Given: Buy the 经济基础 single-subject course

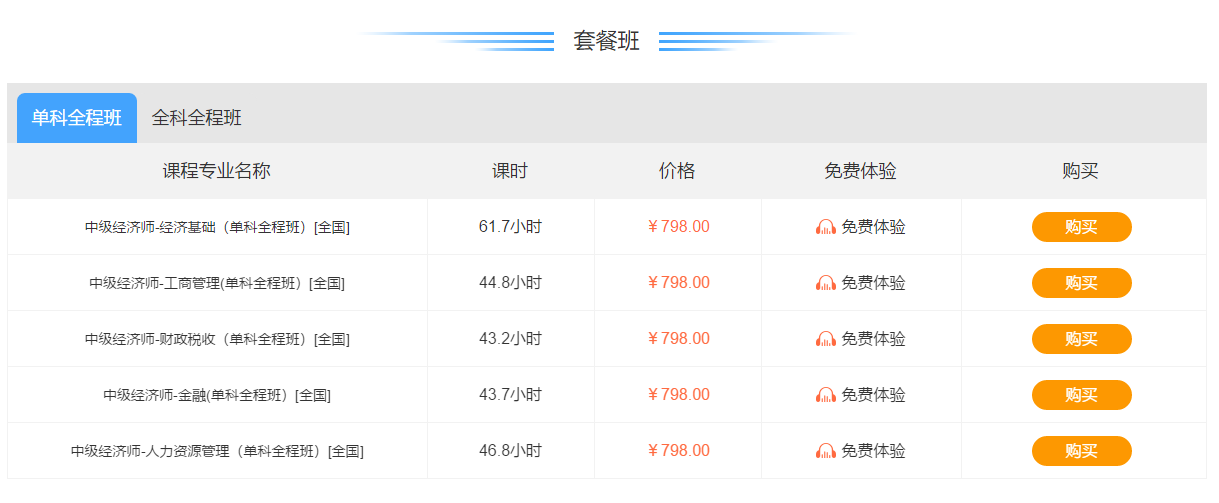Looking at the screenshot, I should [x=1081, y=227].
